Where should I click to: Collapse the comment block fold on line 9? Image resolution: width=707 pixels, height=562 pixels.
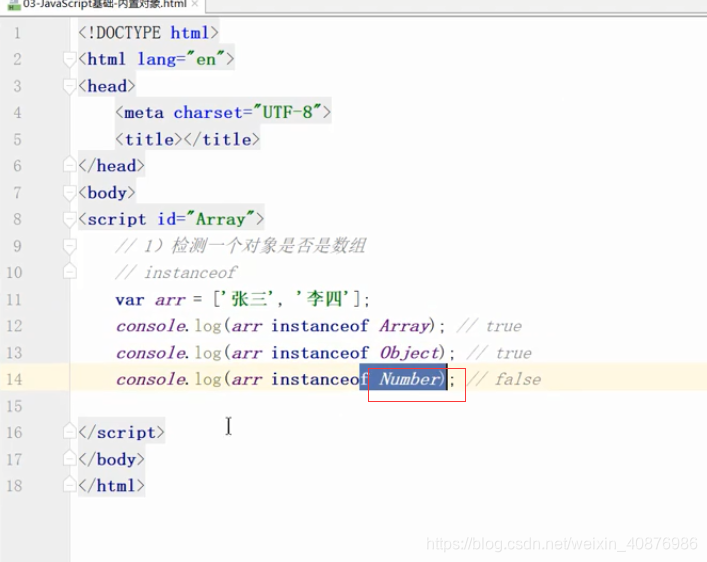69,246
